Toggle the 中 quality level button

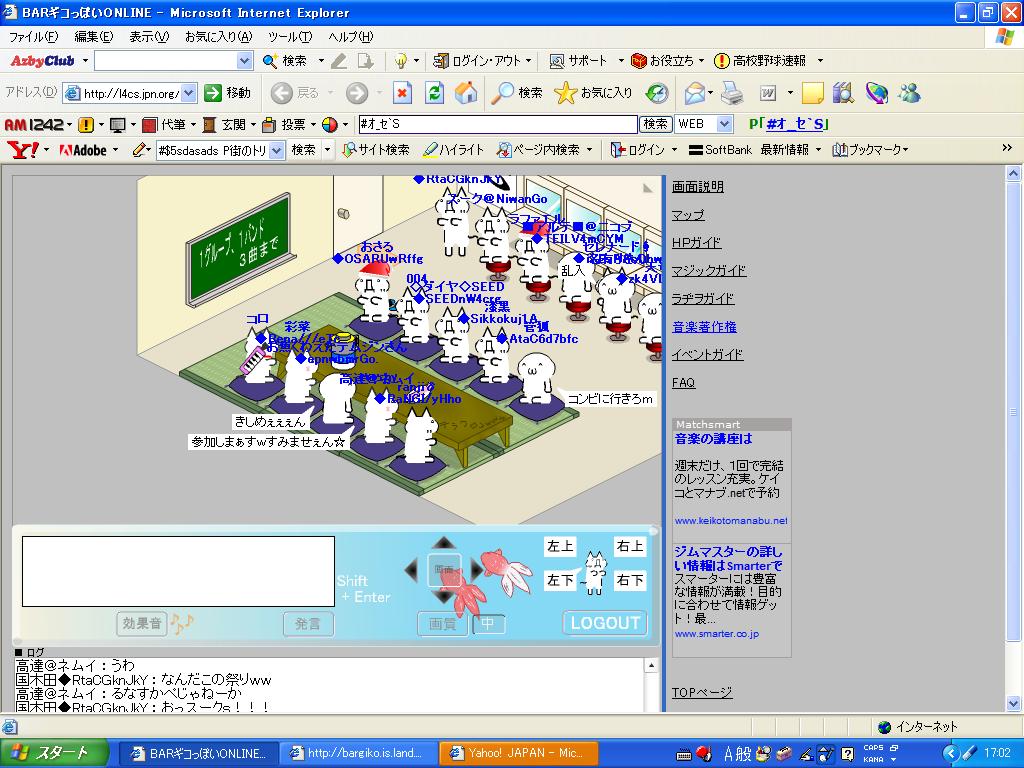tap(488, 624)
